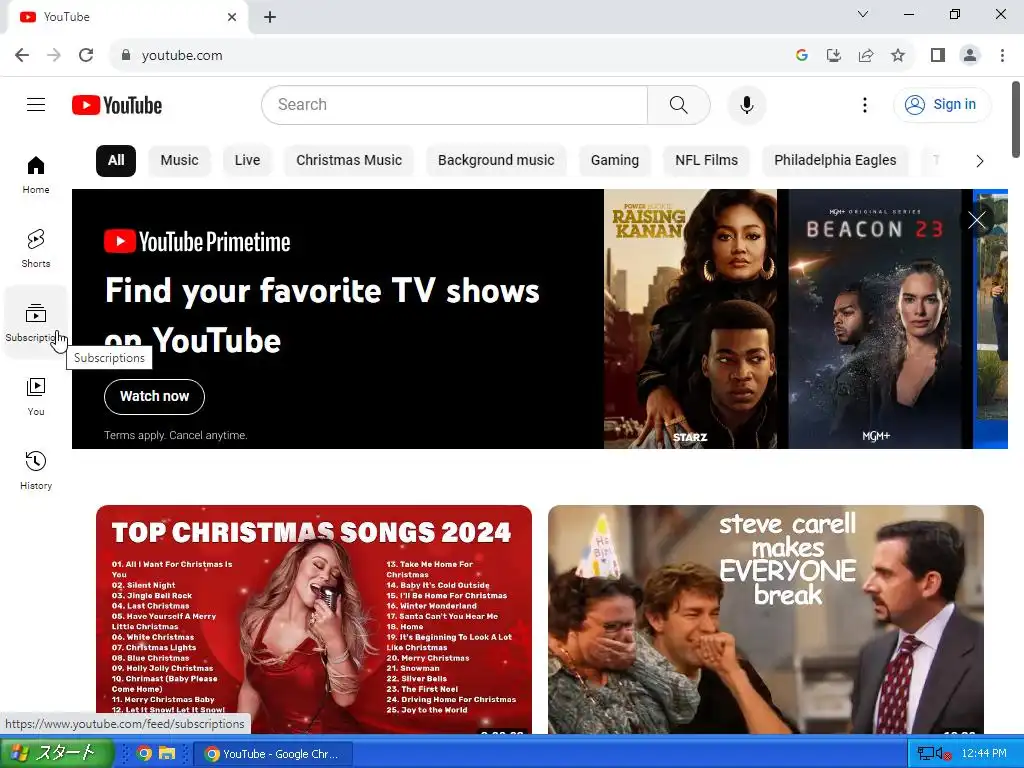The height and width of the screenshot is (768, 1024).
Task: Click the install app icon in address bar
Action: tap(834, 56)
